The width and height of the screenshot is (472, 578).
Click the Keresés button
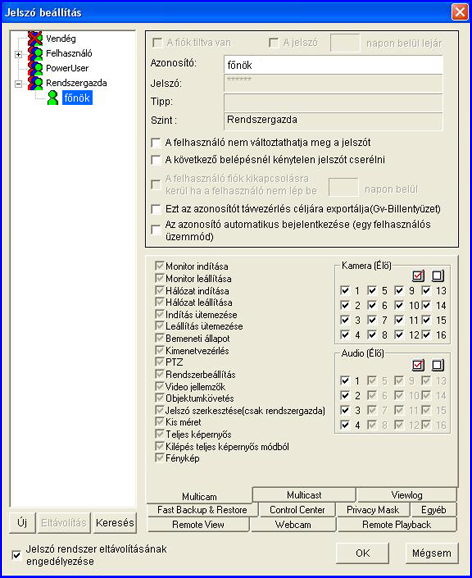pyautogui.click(x=115, y=523)
